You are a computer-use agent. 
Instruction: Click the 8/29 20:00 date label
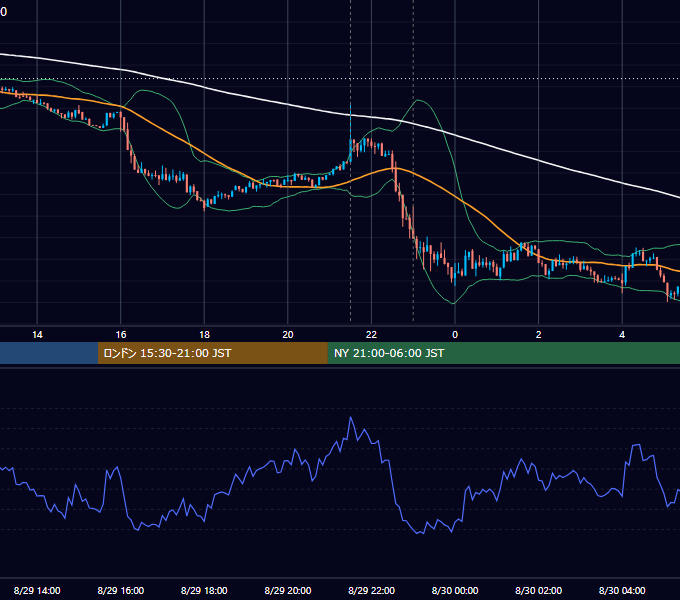click(x=288, y=590)
